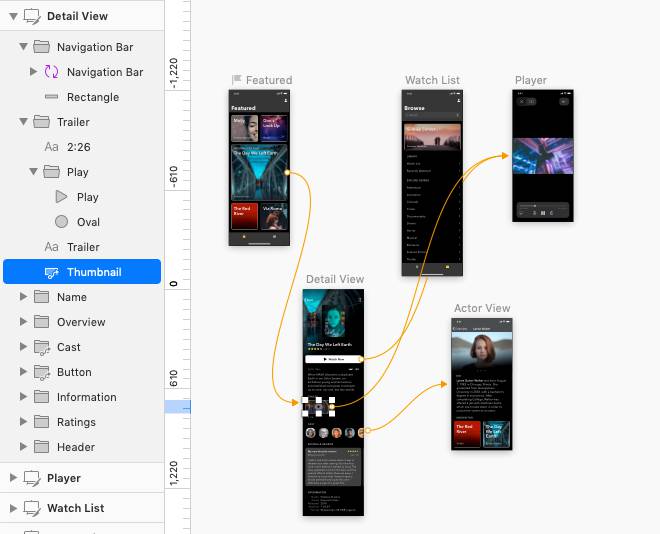Click the 2:26 text layer icon
This screenshot has height=534, width=660.
(52, 147)
